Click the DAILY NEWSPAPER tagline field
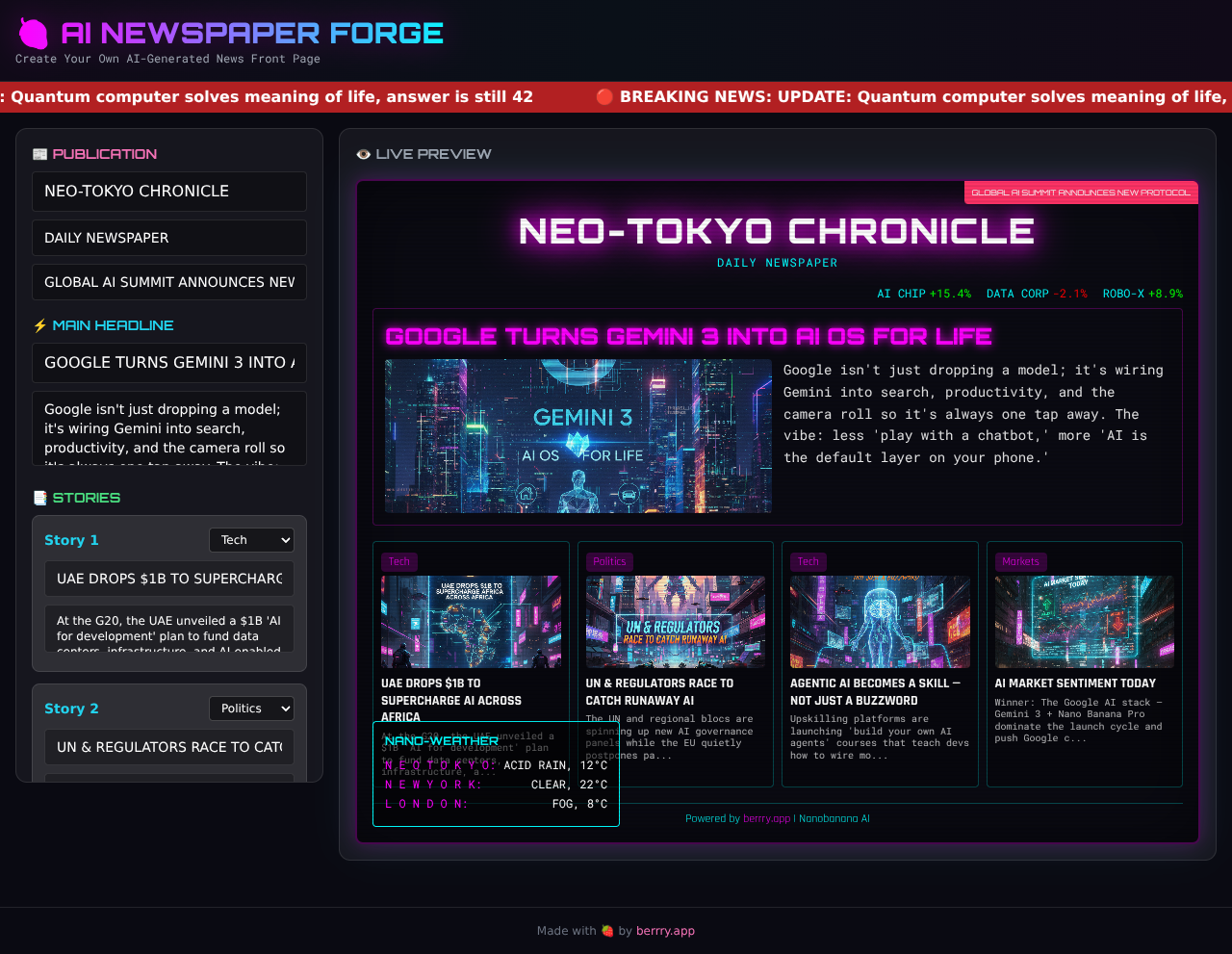The image size is (1232, 954). [x=169, y=238]
